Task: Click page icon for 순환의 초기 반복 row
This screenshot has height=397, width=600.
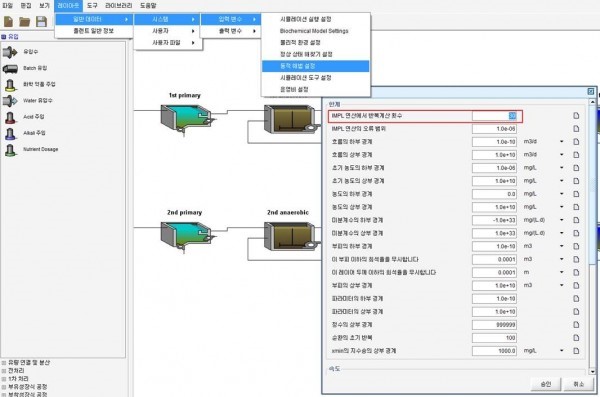Action: [576, 338]
